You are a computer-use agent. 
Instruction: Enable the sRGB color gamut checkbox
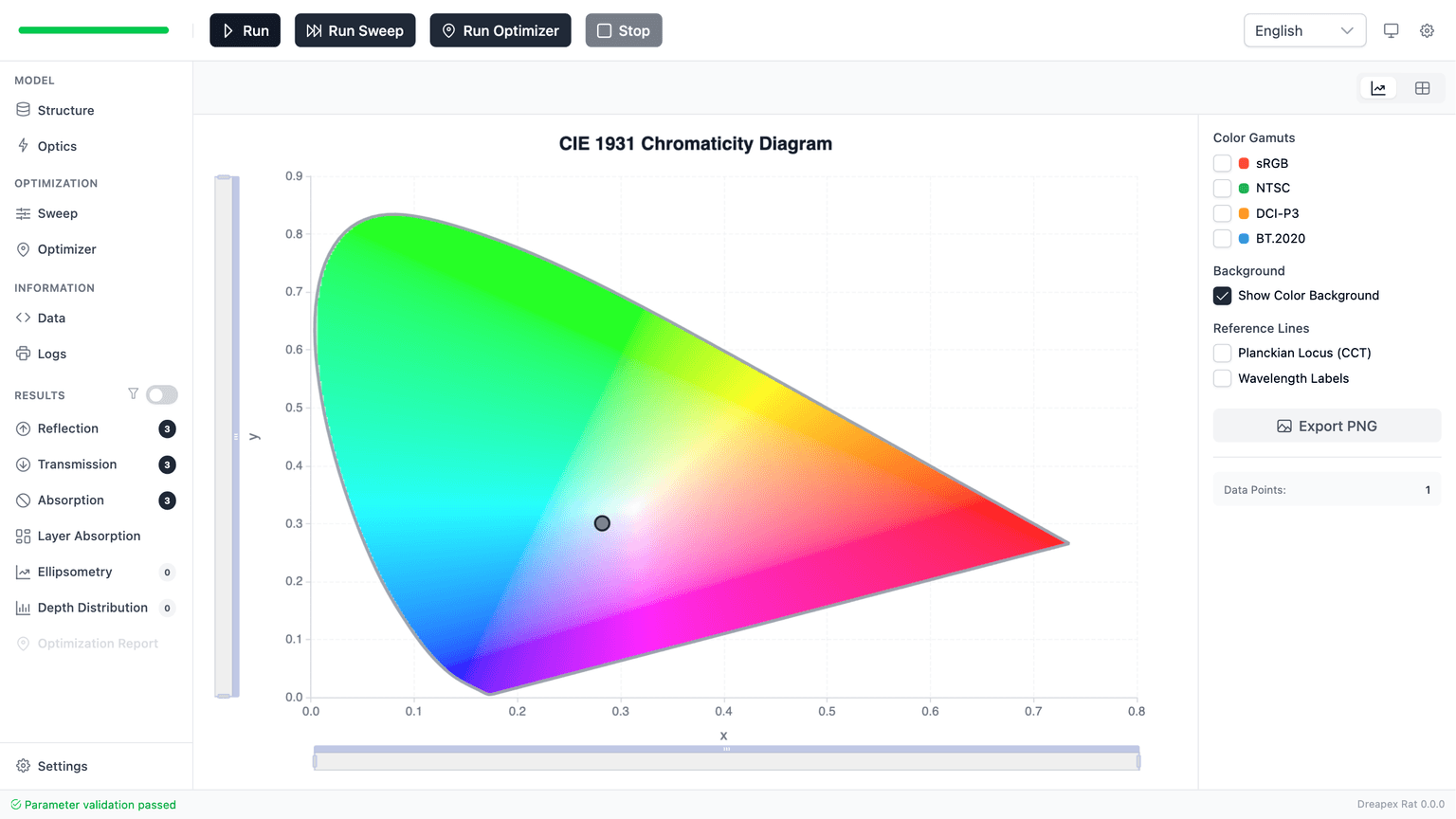1223,163
